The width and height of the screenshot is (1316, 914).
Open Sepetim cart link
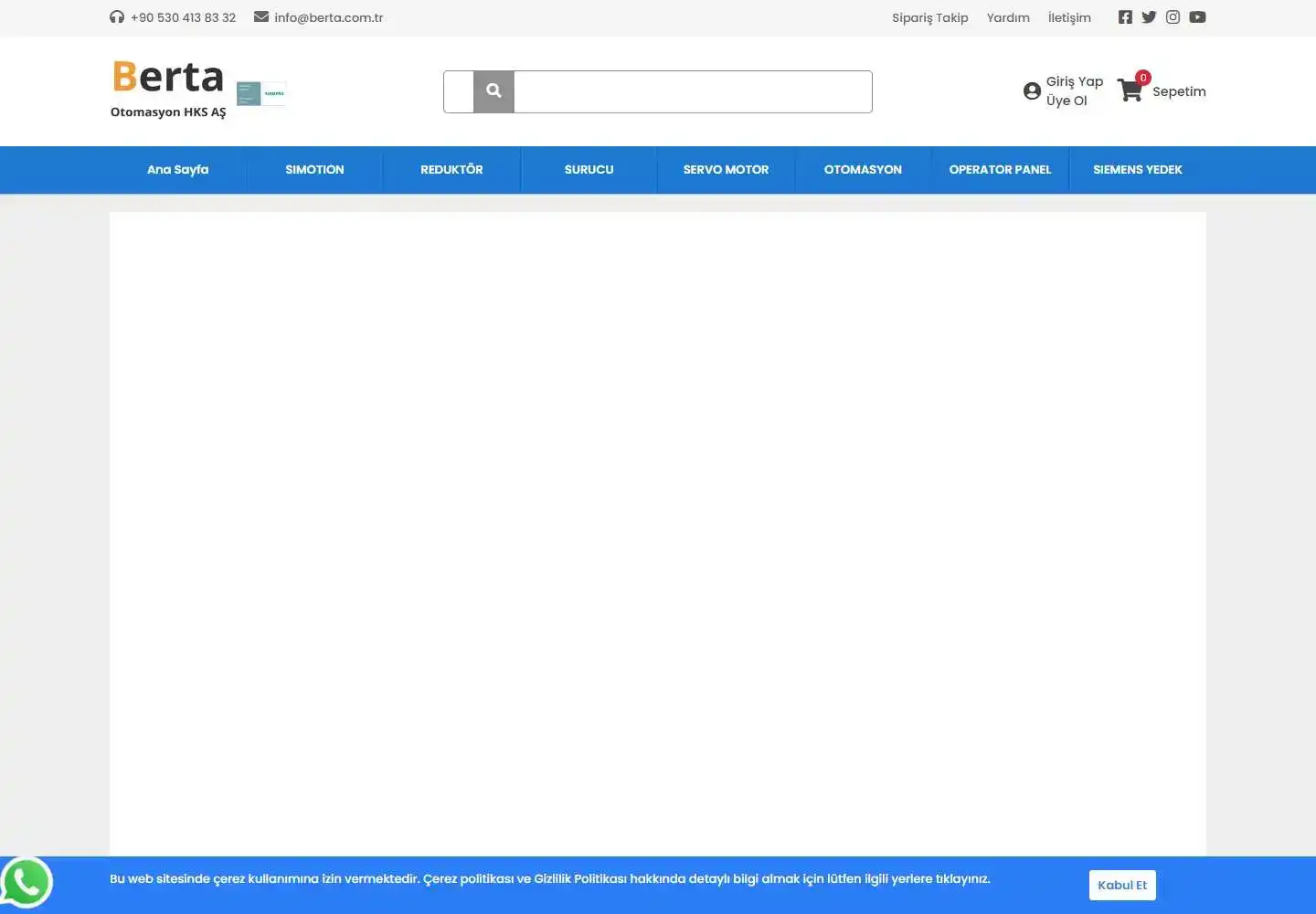coord(1179,91)
